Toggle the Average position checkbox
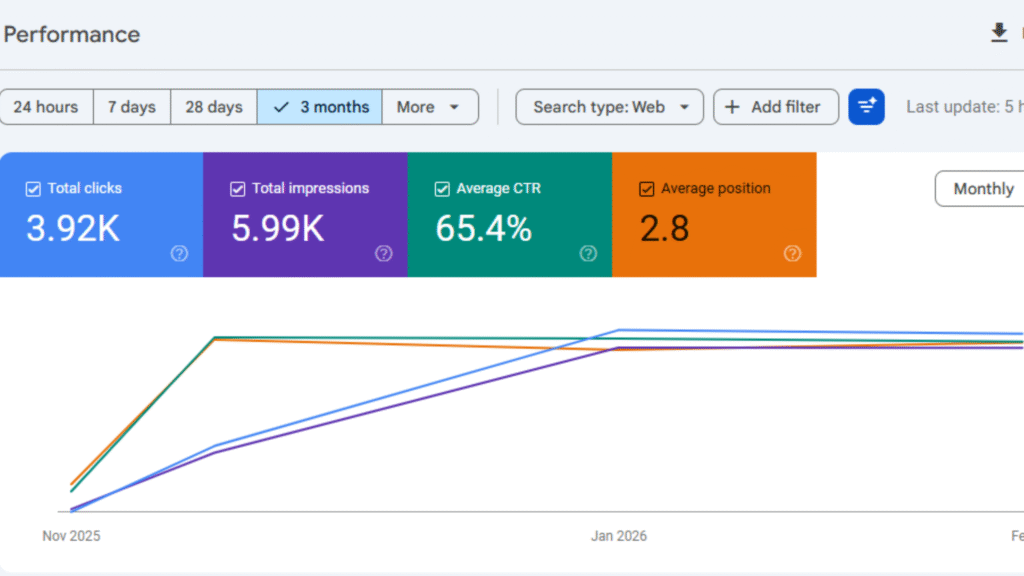This screenshot has height=576, width=1024. pyautogui.click(x=646, y=189)
